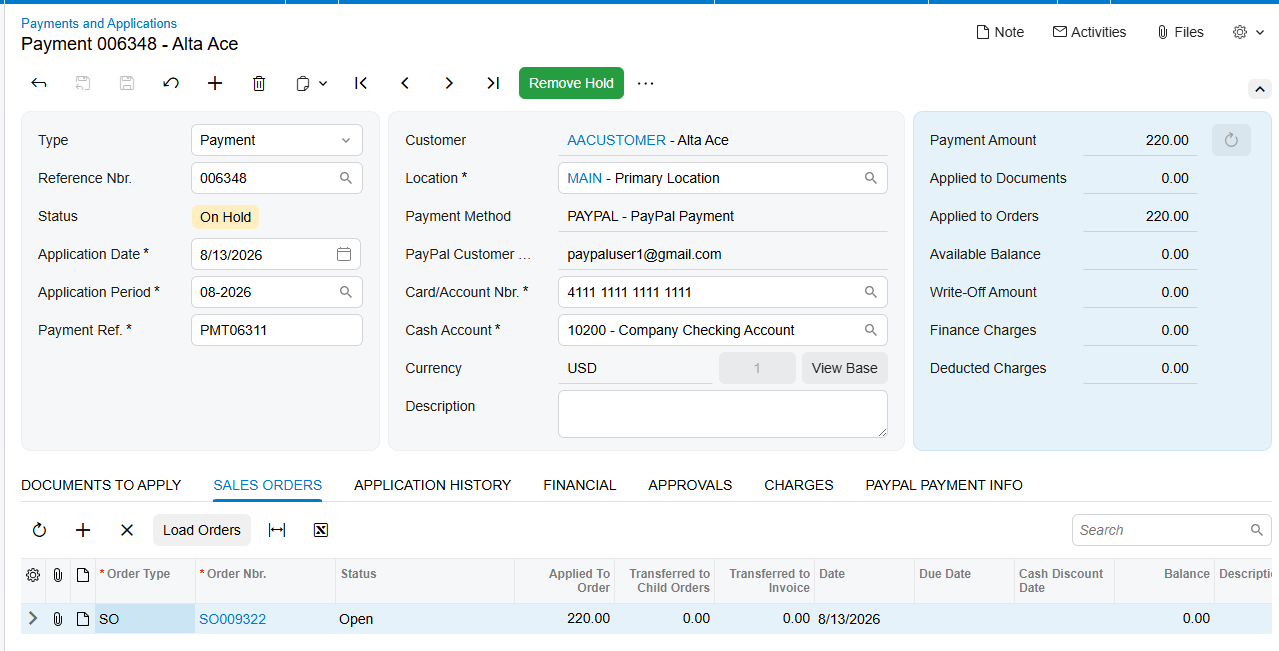Click the Files paperclip column header icon

(x=58, y=575)
